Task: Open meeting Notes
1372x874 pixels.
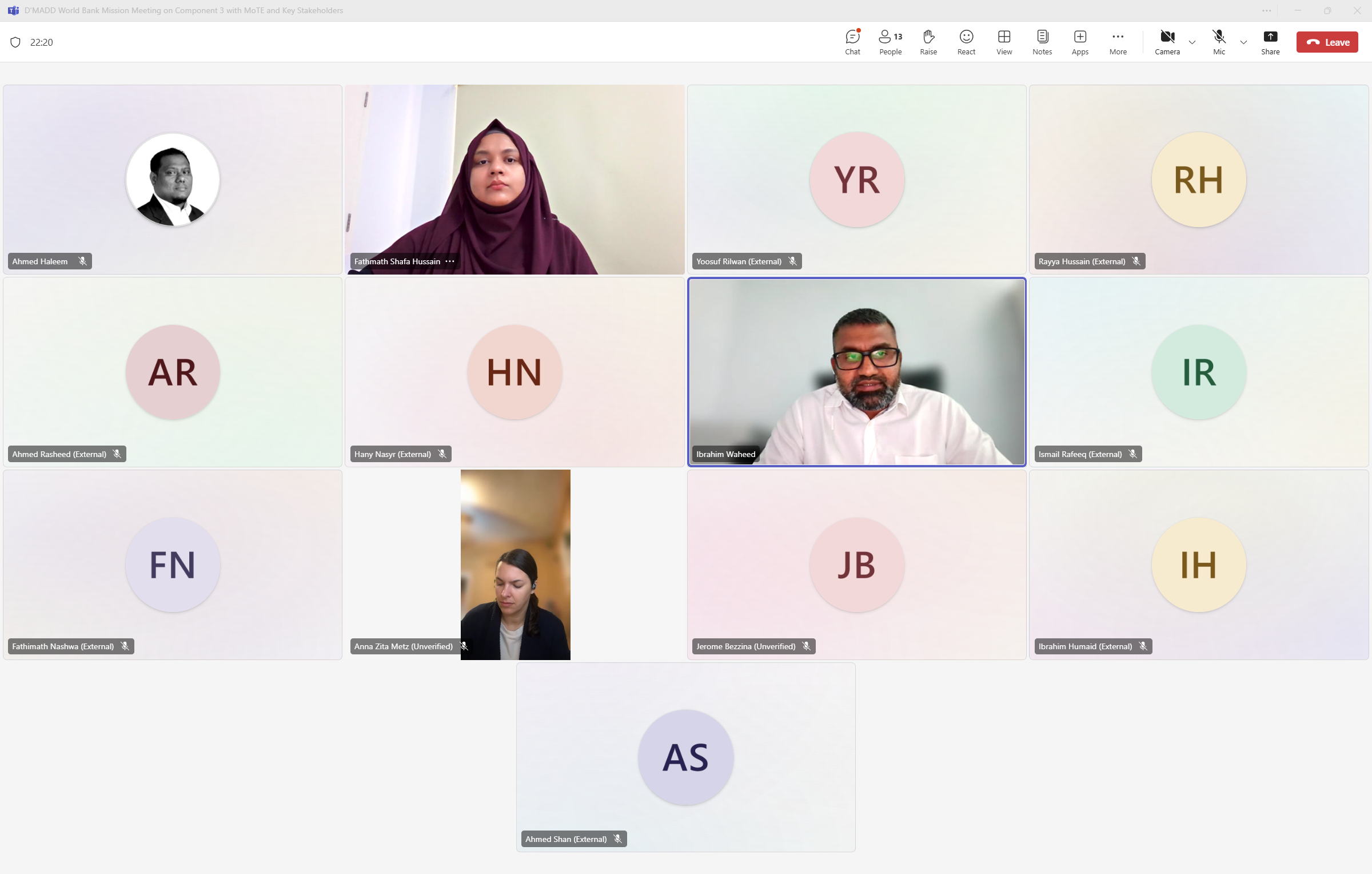Action: (x=1042, y=42)
